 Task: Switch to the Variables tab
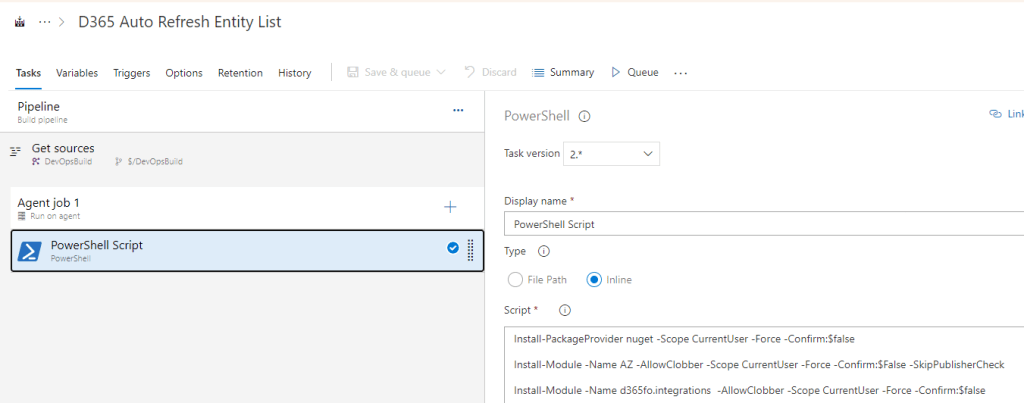[x=77, y=73]
